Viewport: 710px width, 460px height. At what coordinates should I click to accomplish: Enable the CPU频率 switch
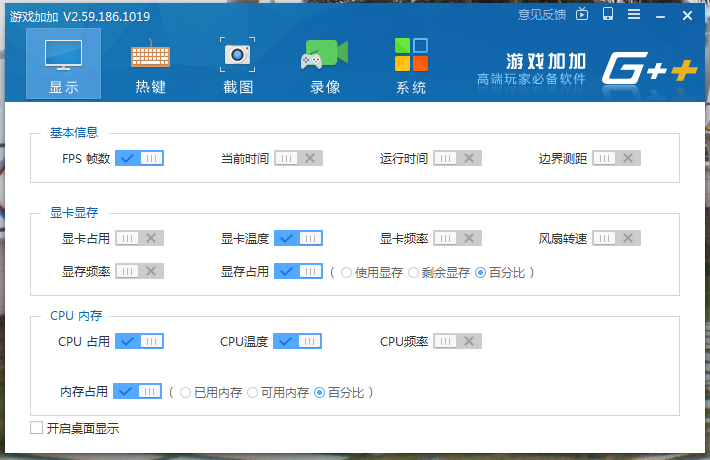coord(457,341)
